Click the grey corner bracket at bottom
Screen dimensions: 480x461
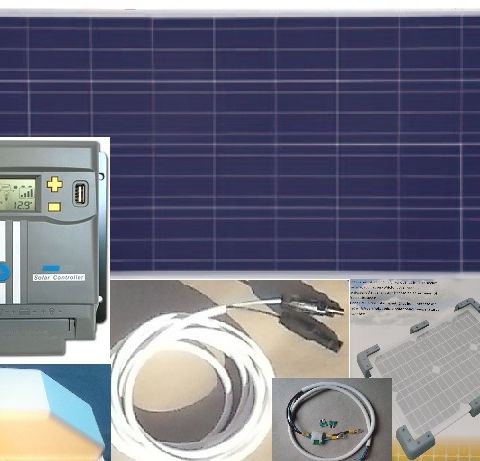416,440
